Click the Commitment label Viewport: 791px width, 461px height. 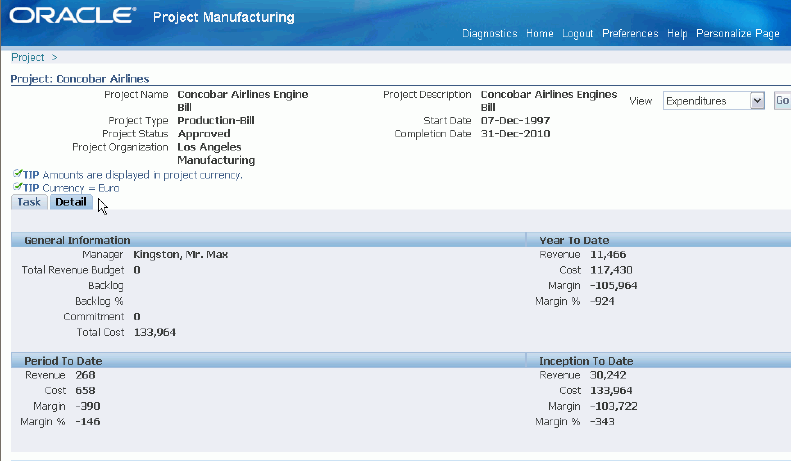(x=93, y=317)
